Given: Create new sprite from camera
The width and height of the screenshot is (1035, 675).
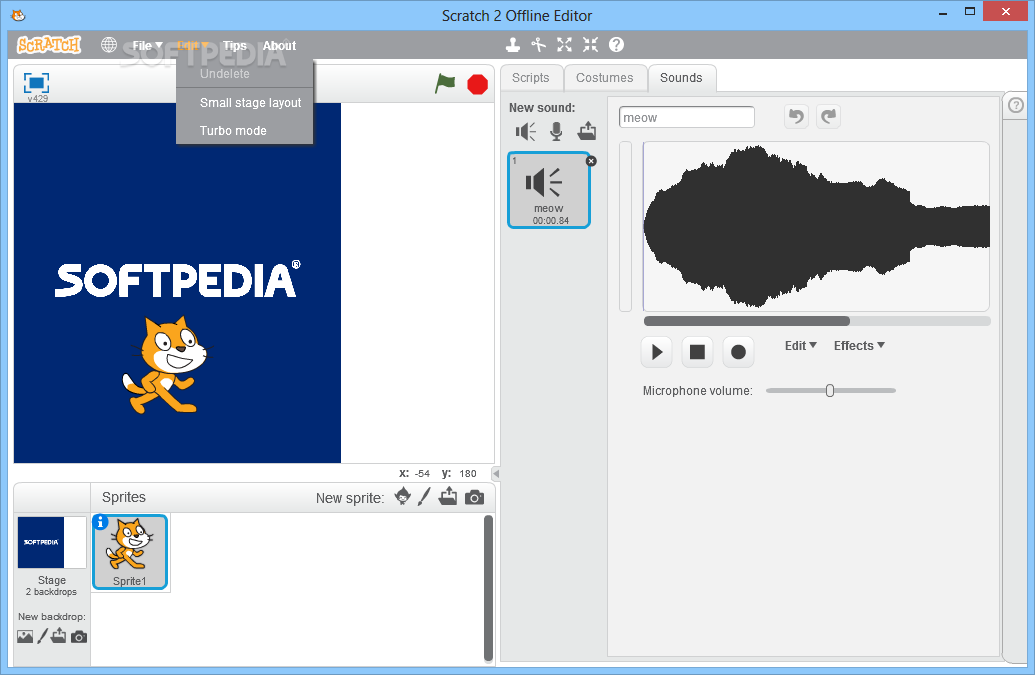Looking at the screenshot, I should (475, 498).
